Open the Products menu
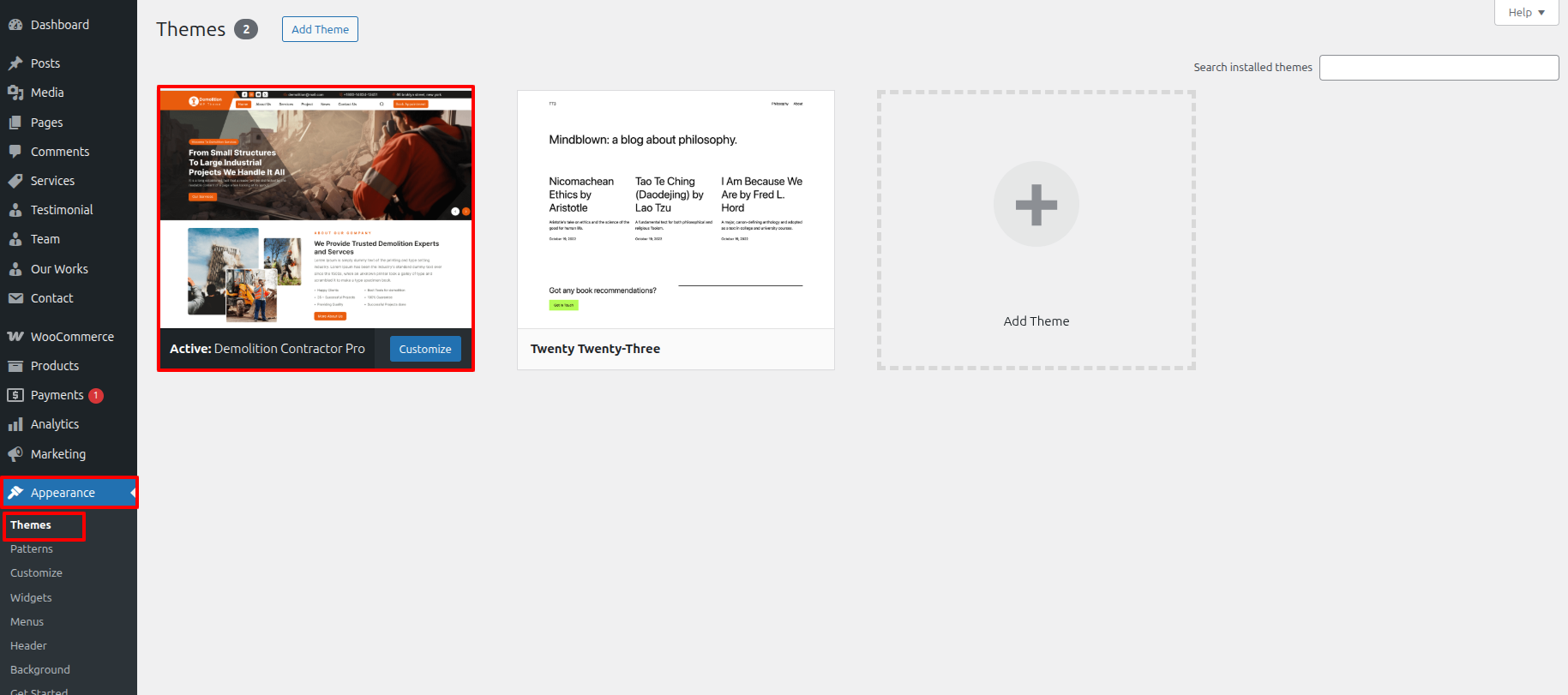The image size is (1568, 695). pos(55,366)
